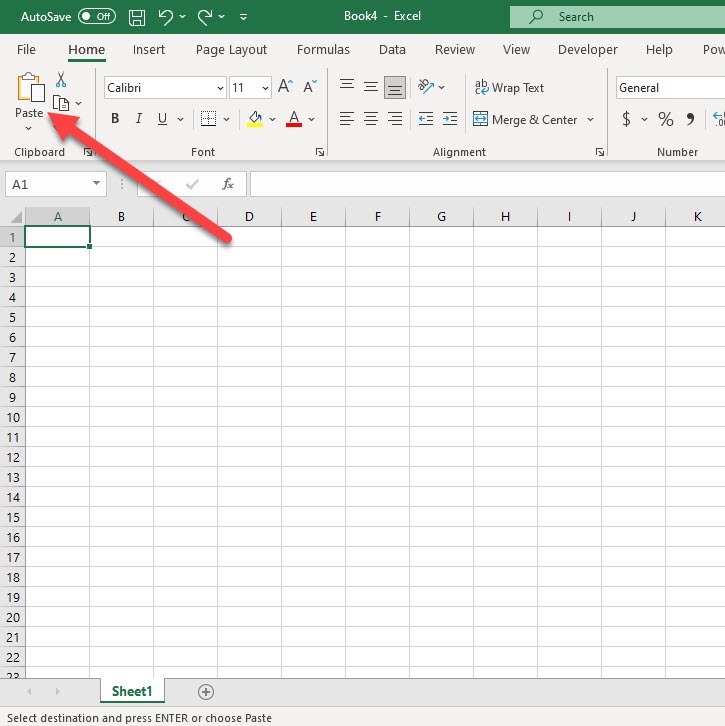The width and height of the screenshot is (725, 726).
Task: Click the Insert Function fx icon
Action: pyautogui.click(x=228, y=184)
